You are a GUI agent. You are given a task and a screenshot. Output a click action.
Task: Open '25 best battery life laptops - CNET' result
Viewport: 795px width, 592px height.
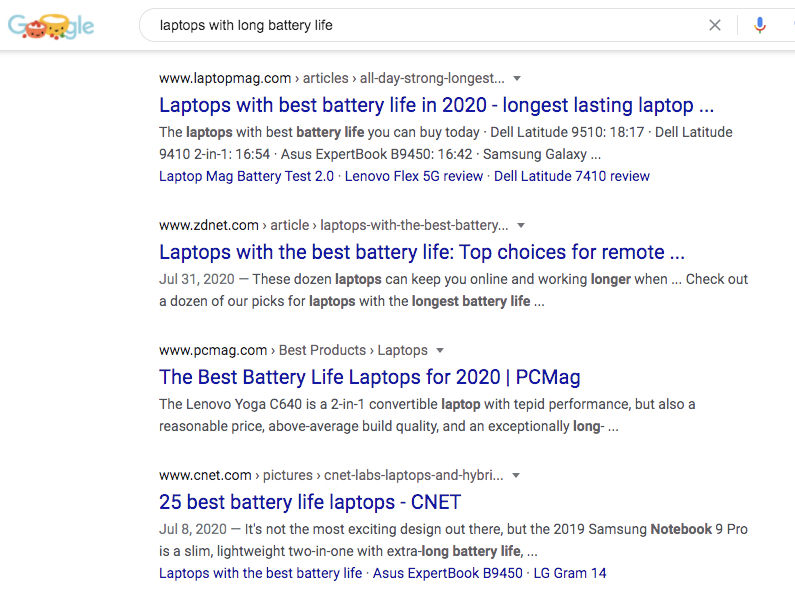click(310, 502)
